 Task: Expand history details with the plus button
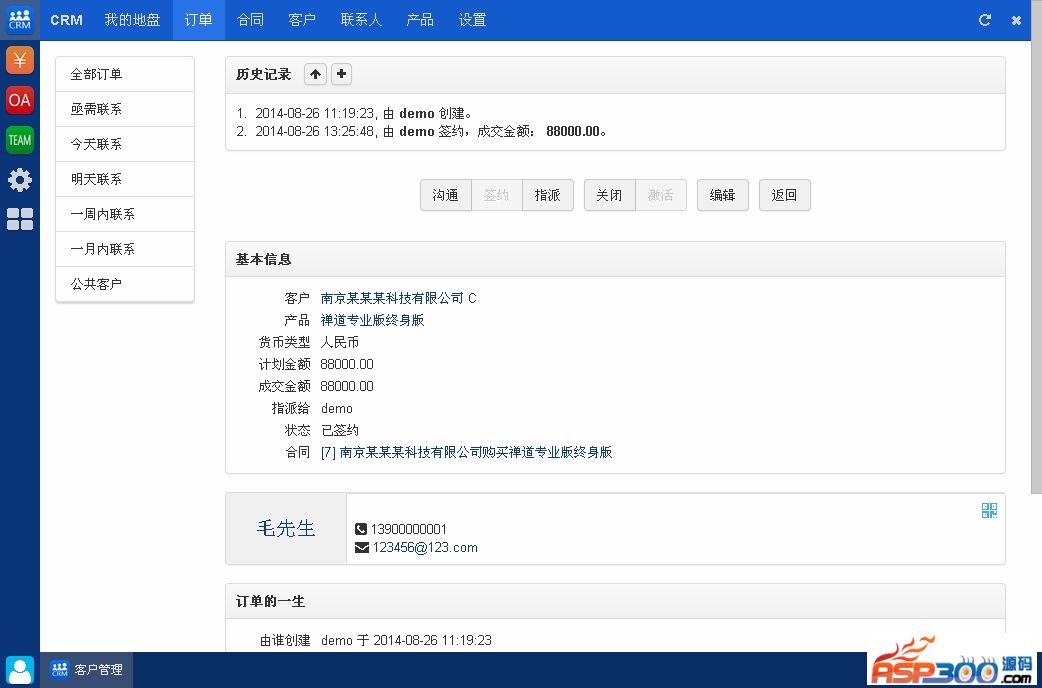[342, 74]
